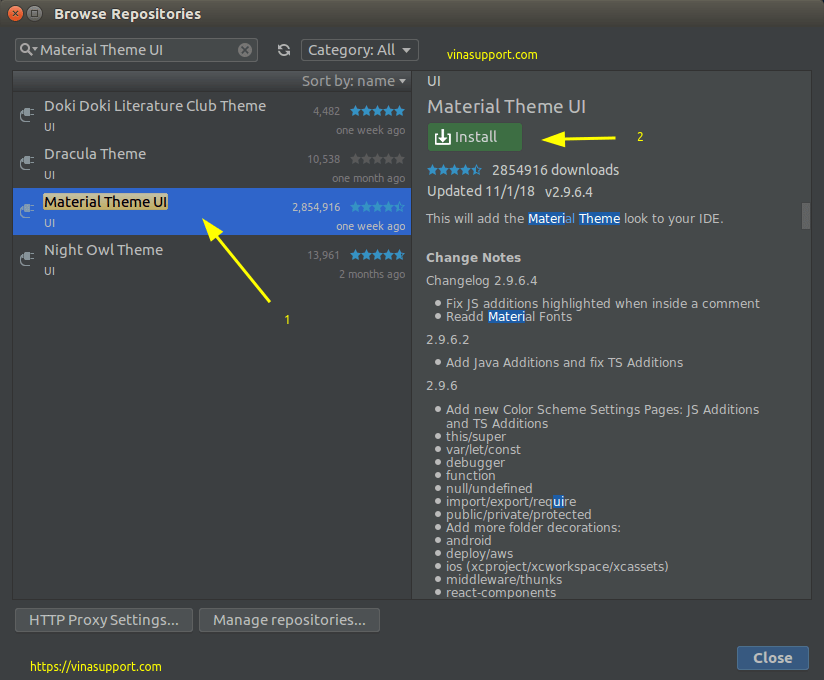Click the Night Owl Theme plug icon
Image resolution: width=824 pixels, height=680 pixels.
click(x=26, y=258)
